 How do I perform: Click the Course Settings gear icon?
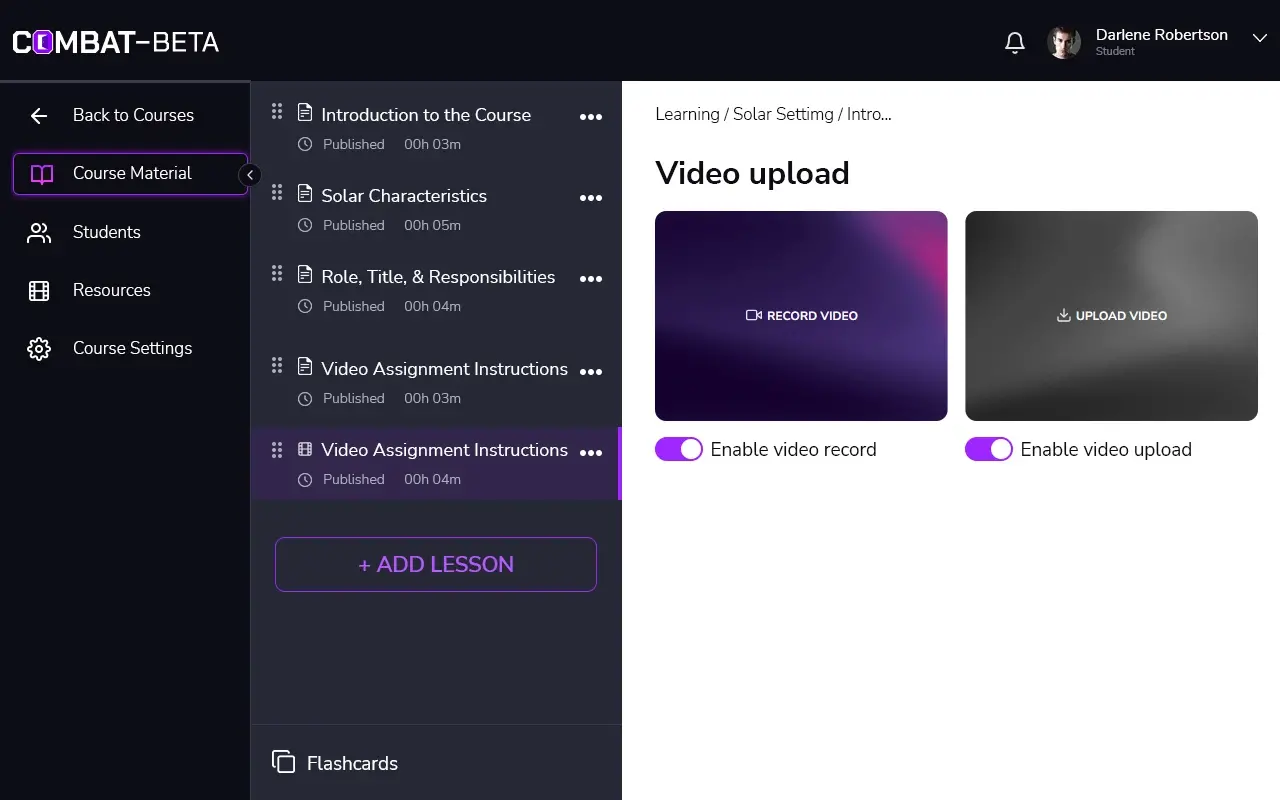[x=39, y=349]
